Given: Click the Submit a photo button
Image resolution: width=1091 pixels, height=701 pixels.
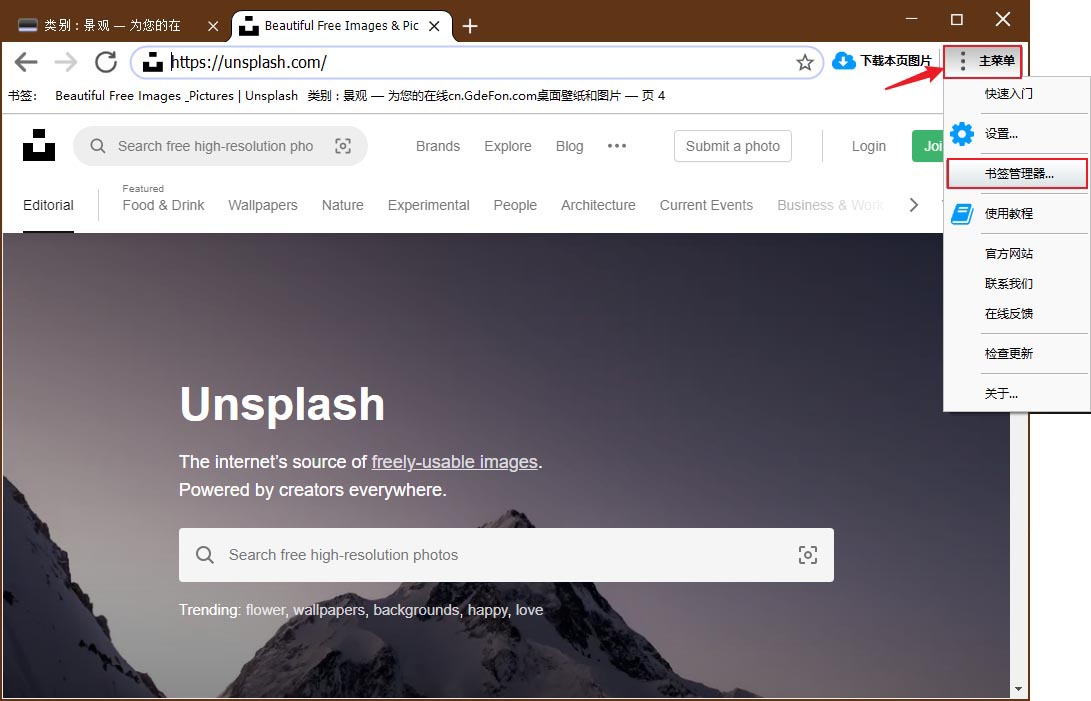Looking at the screenshot, I should click(733, 146).
